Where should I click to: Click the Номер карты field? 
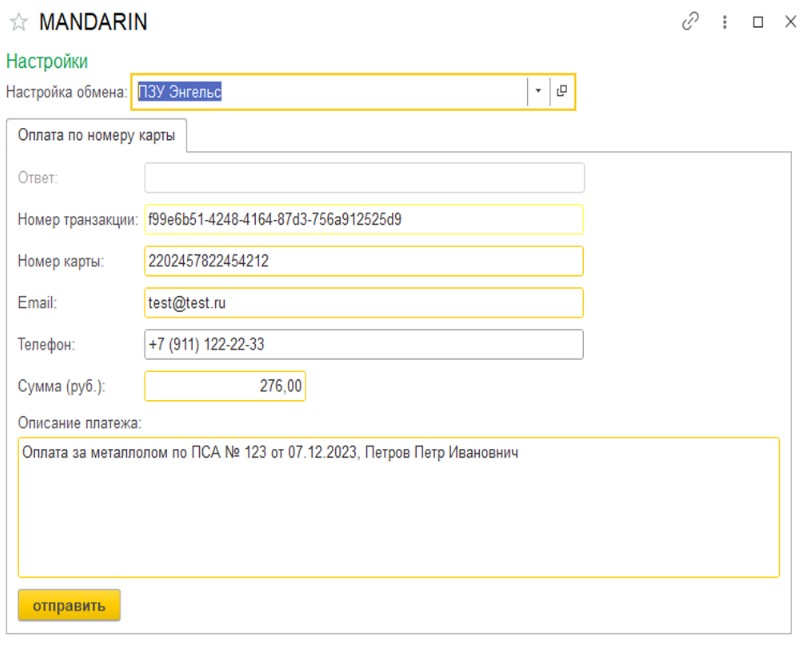point(364,261)
